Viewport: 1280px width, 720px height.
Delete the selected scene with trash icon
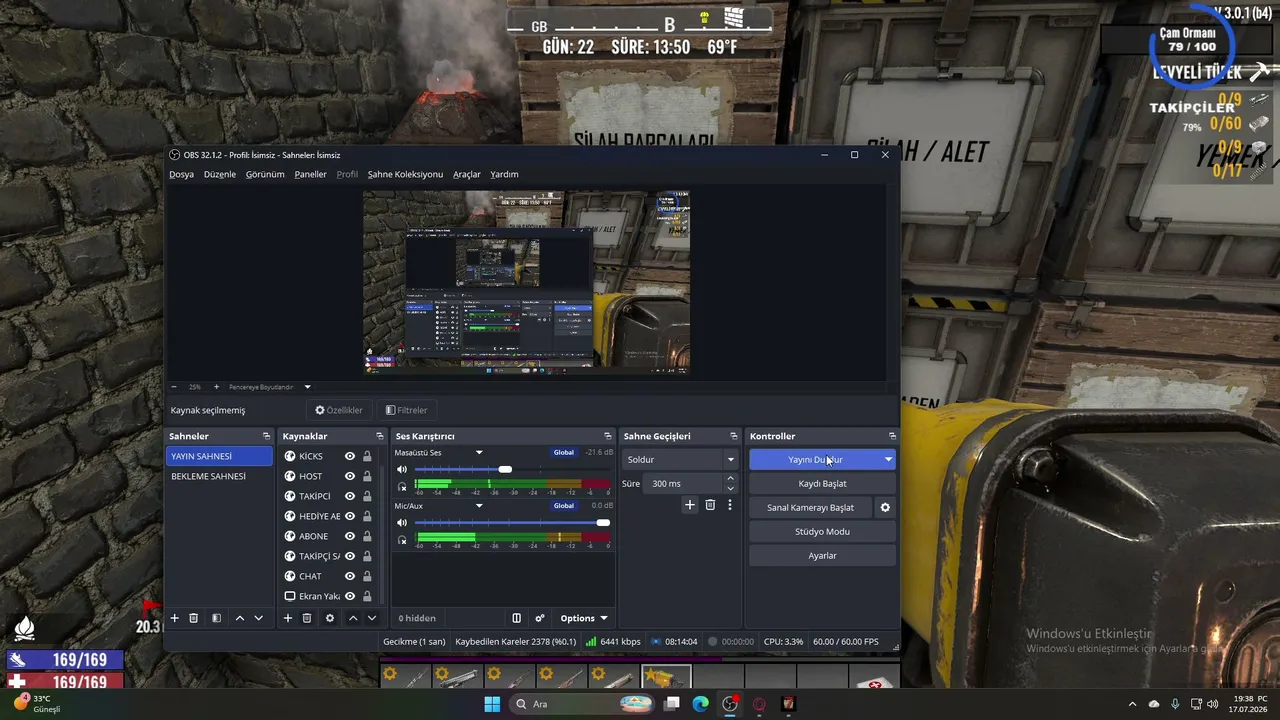(x=194, y=618)
